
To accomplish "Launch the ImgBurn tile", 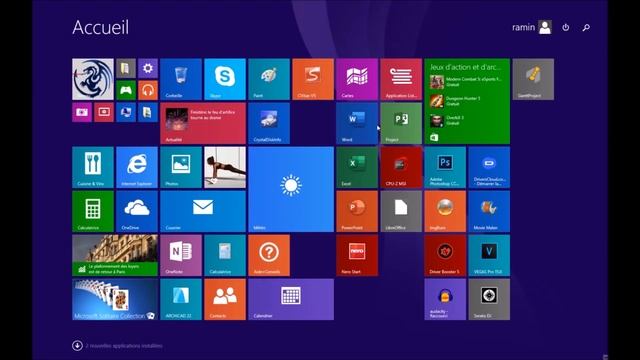I will tap(445, 211).
